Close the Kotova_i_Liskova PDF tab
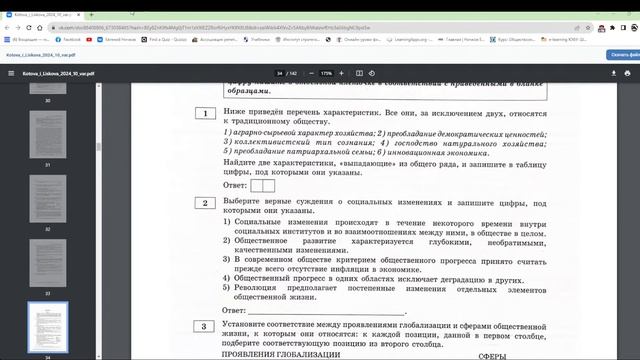Screen dimensions: 640x360 (79, 15)
